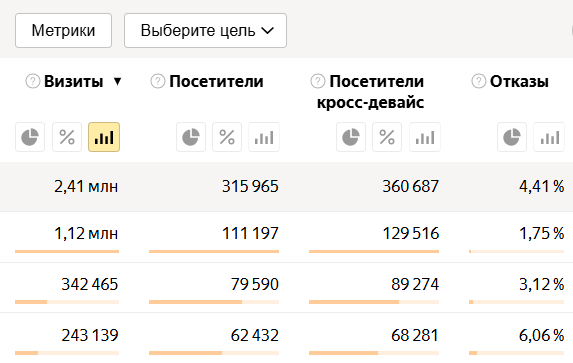Toggle percent view for Визиты column
573x363 pixels.
click(x=67, y=137)
